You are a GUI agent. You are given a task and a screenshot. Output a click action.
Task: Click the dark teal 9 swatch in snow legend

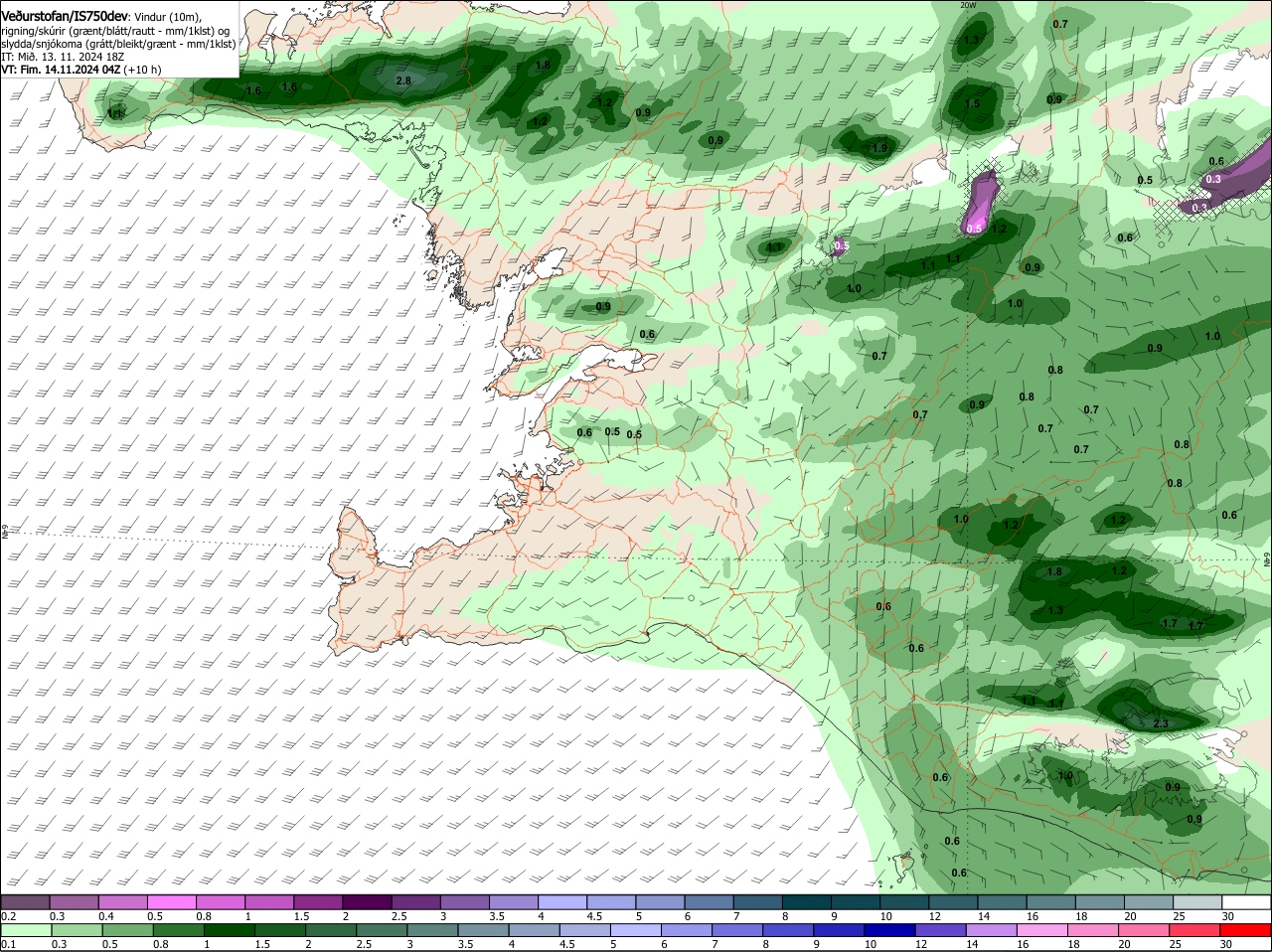click(854, 902)
